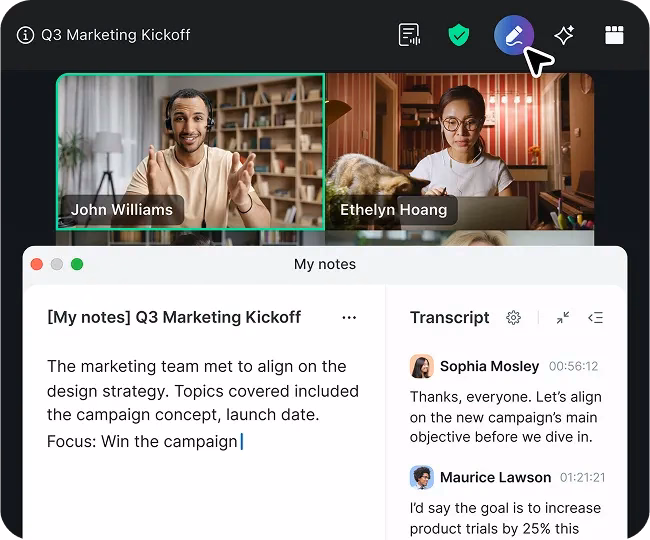Select Ethelyn Hoang's video tile
The image size is (650, 540).
[460, 150]
